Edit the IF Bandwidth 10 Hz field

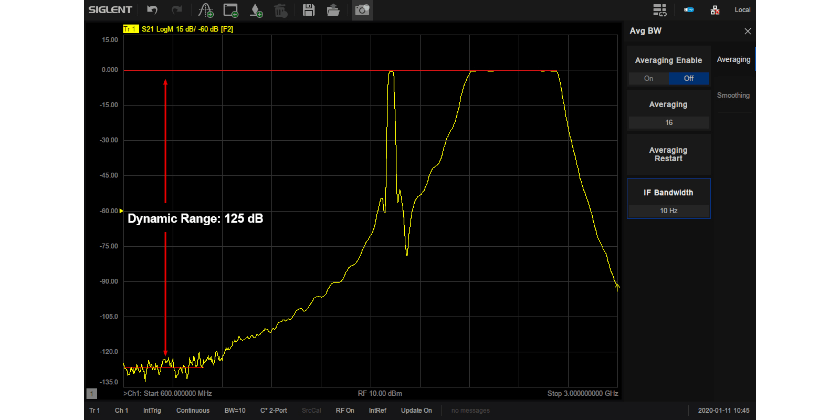(x=669, y=211)
